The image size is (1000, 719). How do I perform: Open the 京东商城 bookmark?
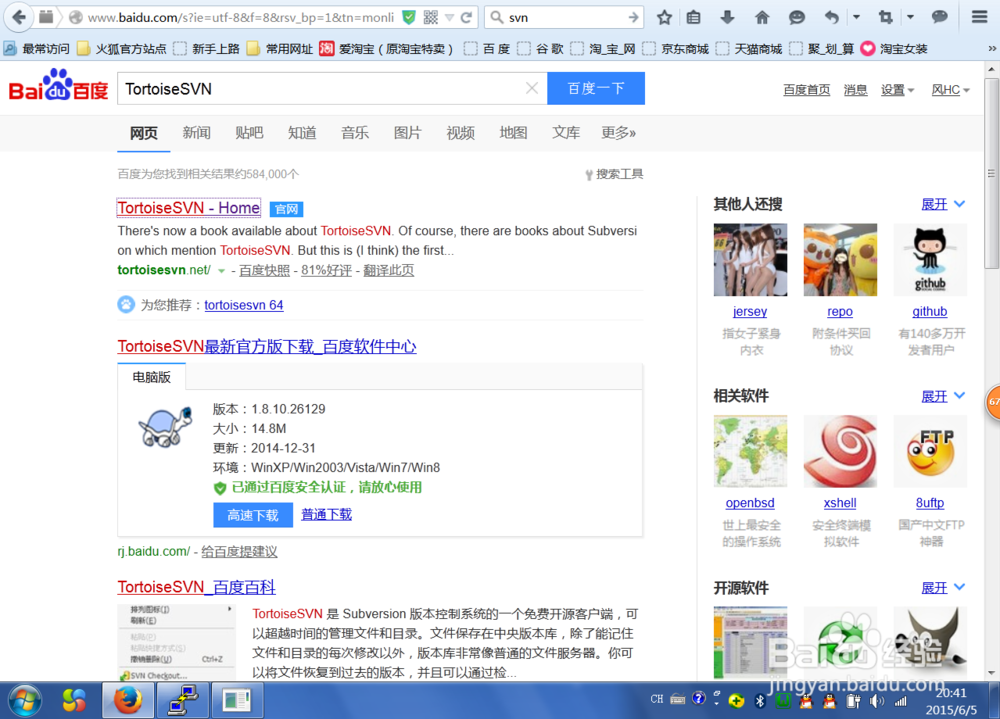tap(677, 48)
